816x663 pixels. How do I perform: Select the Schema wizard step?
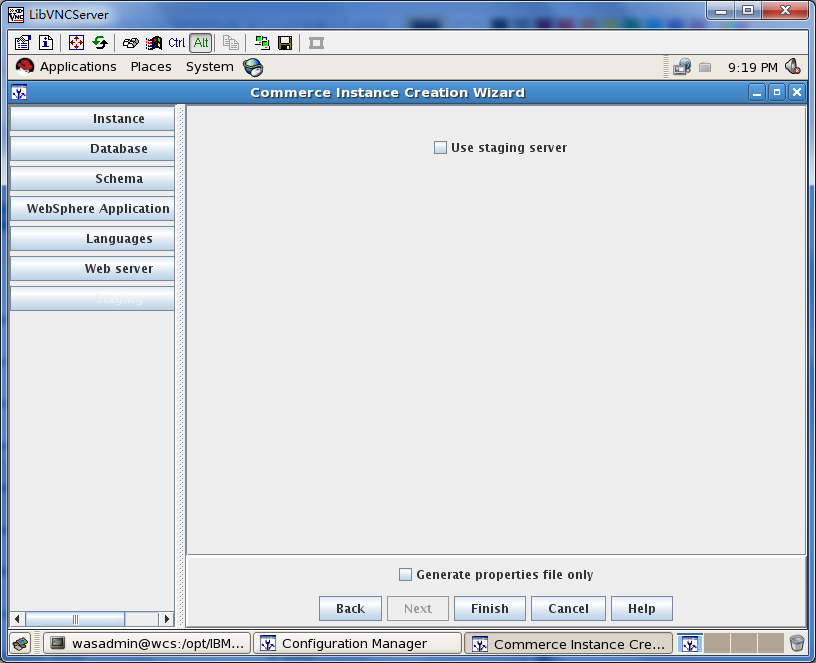pos(93,178)
